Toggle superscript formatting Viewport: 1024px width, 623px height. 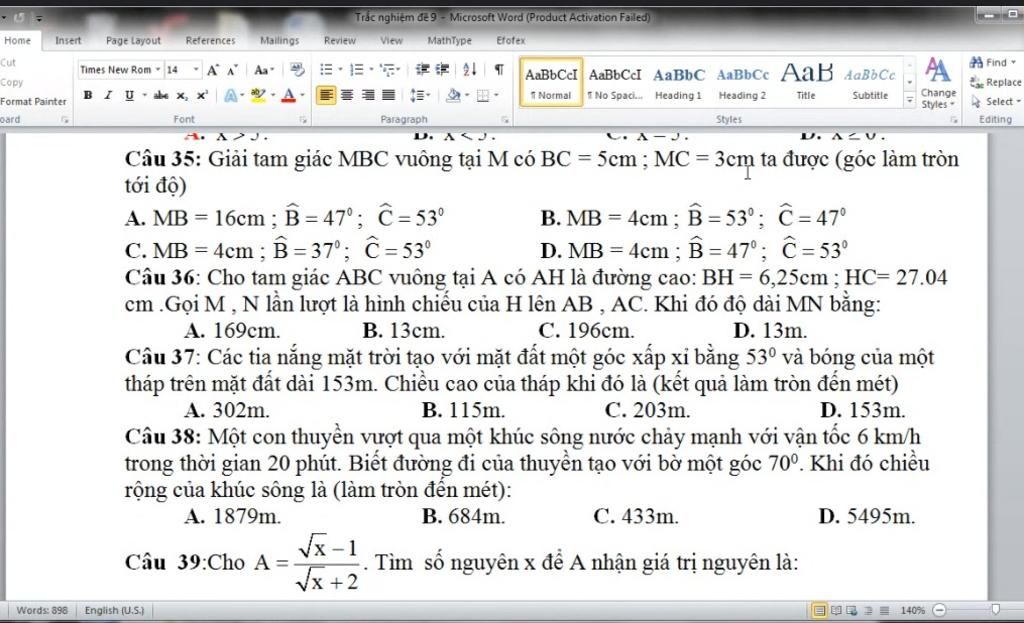point(202,95)
